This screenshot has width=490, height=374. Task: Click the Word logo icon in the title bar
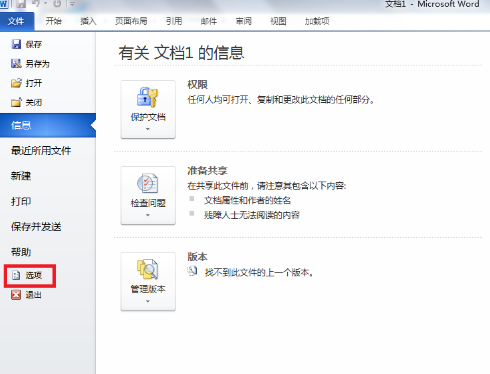pyautogui.click(x=3, y=4)
